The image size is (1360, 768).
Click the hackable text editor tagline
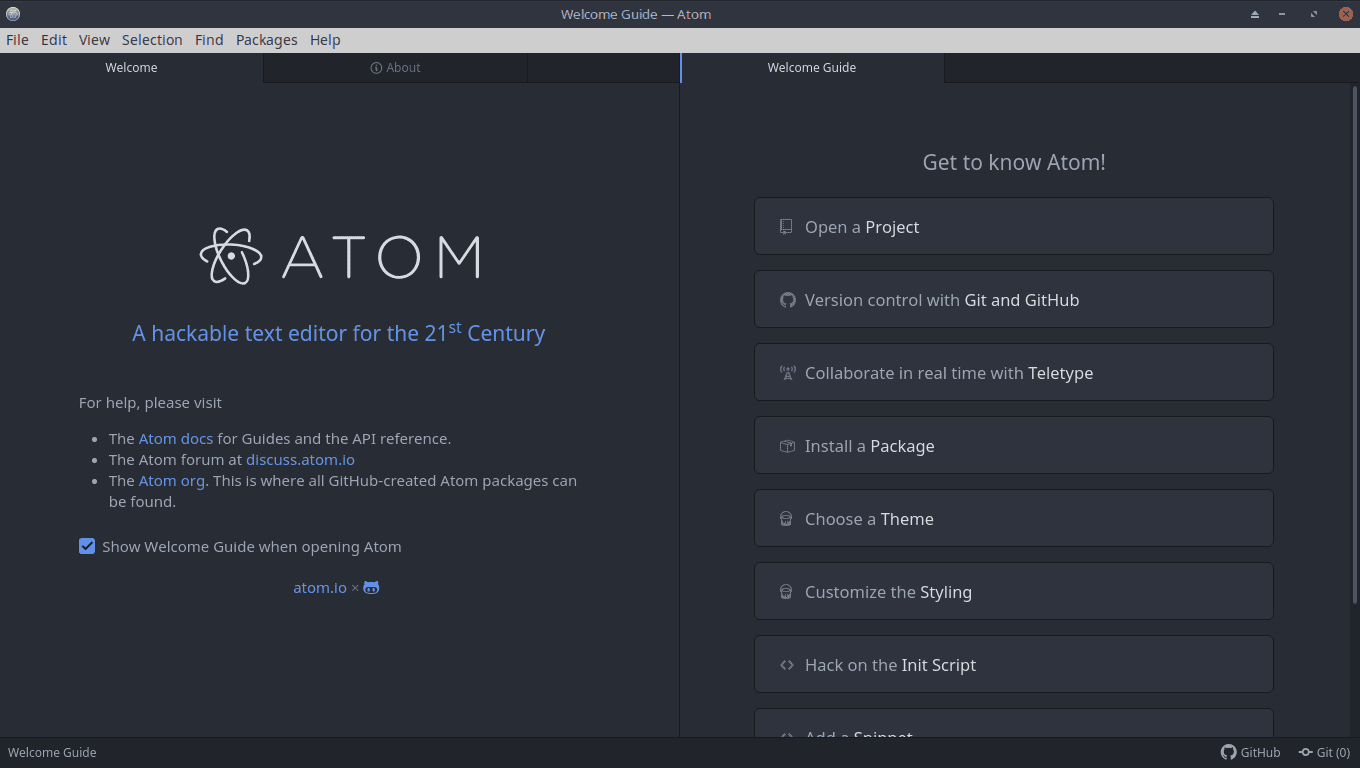[339, 332]
